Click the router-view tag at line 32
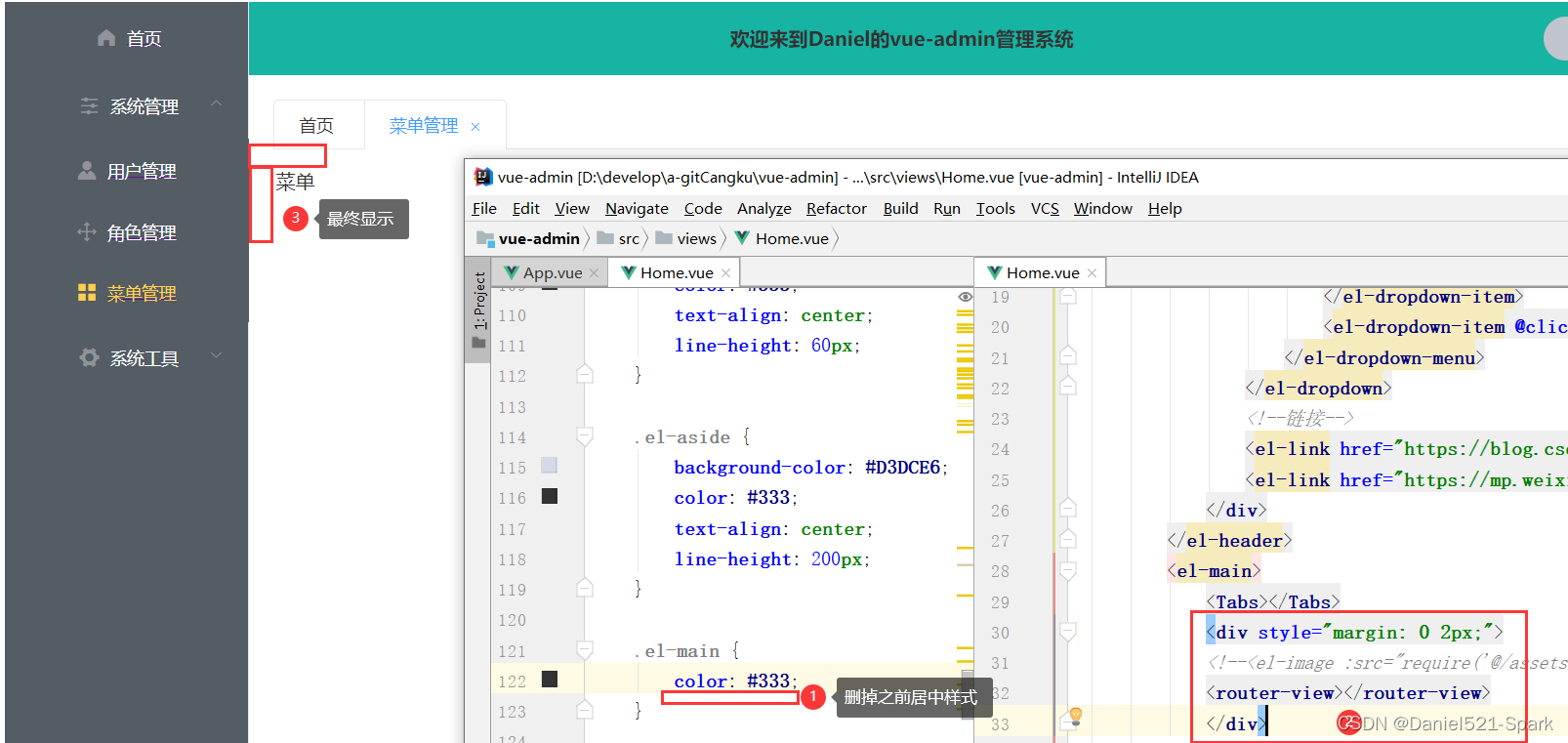1568x743 pixels. coord(1348,693)
